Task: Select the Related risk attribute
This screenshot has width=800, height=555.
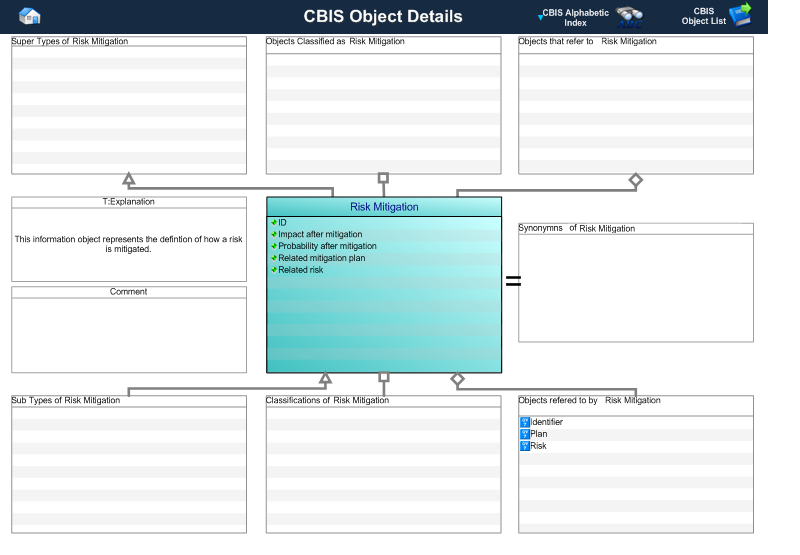Action: (301, 270)
